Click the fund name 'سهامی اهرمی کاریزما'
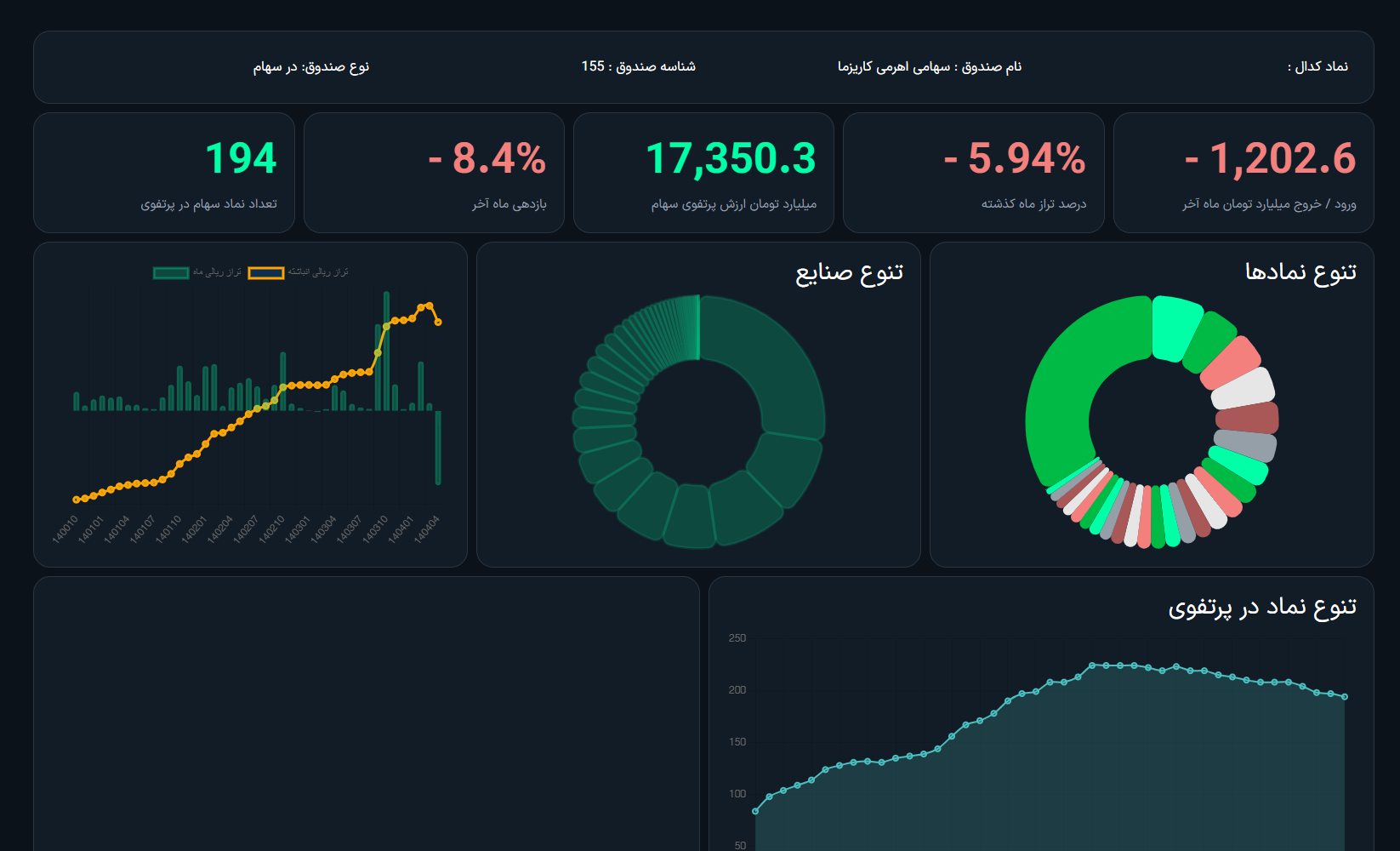This screenshot has height=851, width=1400. coord(929,66)
